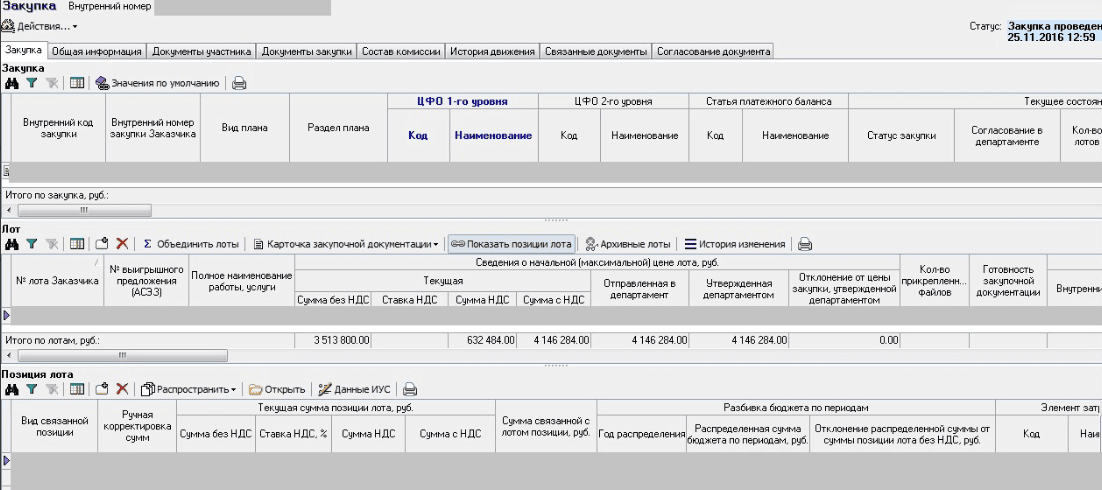1102x490 pixels.
Task: Click the printer icon in Лот toolbar
Action: click(805, 243)
